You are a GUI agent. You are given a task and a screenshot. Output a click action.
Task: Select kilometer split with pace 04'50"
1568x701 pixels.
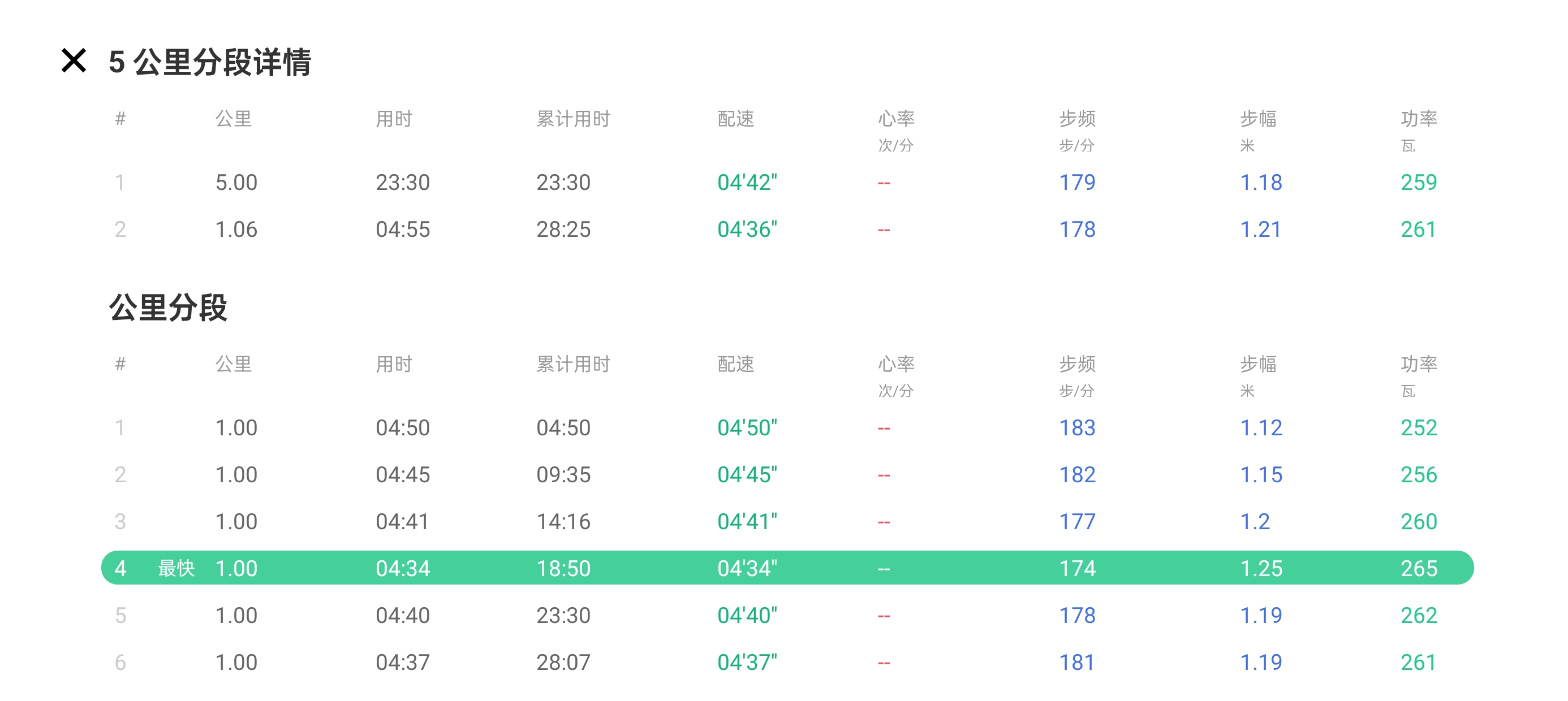747,428
